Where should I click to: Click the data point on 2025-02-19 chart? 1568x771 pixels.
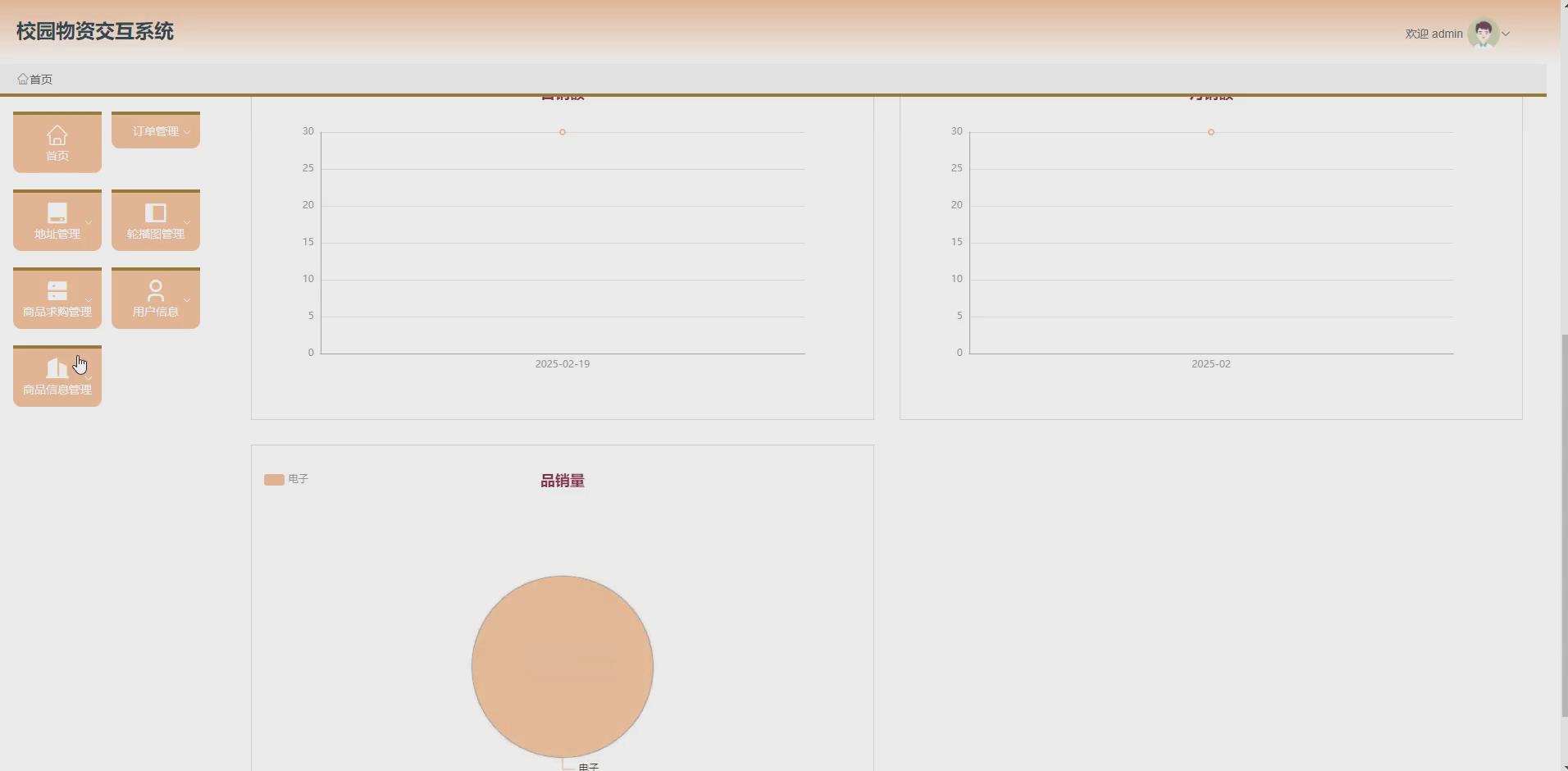(563, 132)
